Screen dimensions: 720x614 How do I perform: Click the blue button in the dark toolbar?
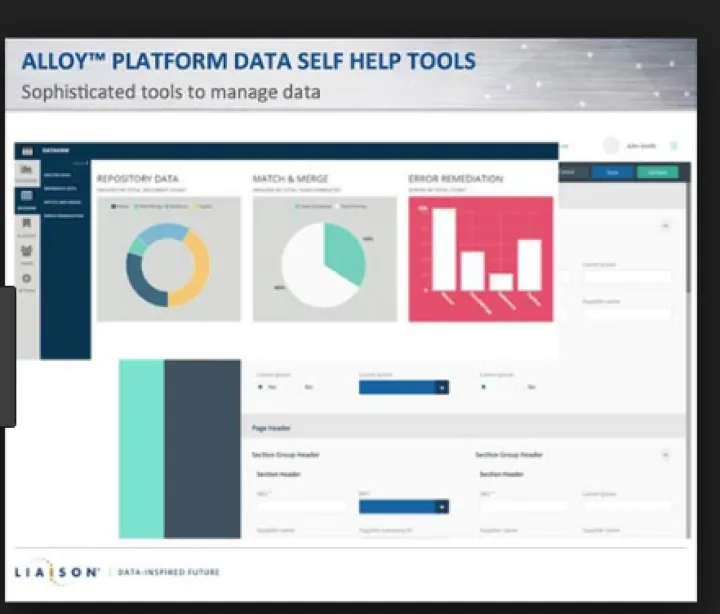tap(612, 172)
